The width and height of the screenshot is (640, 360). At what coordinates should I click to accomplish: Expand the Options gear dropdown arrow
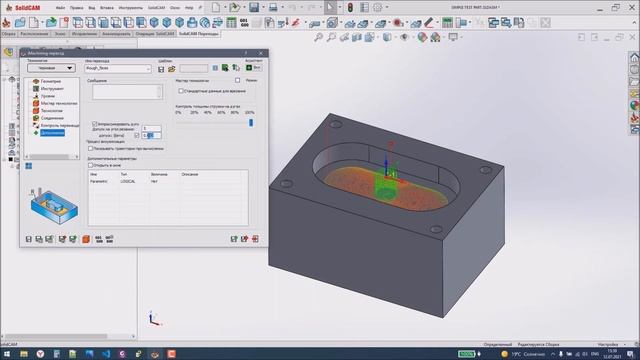click(x=387, y=7)
